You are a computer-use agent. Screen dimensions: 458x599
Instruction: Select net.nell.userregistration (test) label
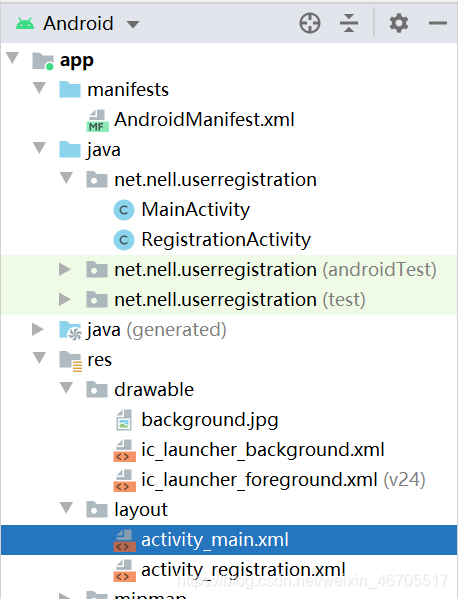point(240,300)
